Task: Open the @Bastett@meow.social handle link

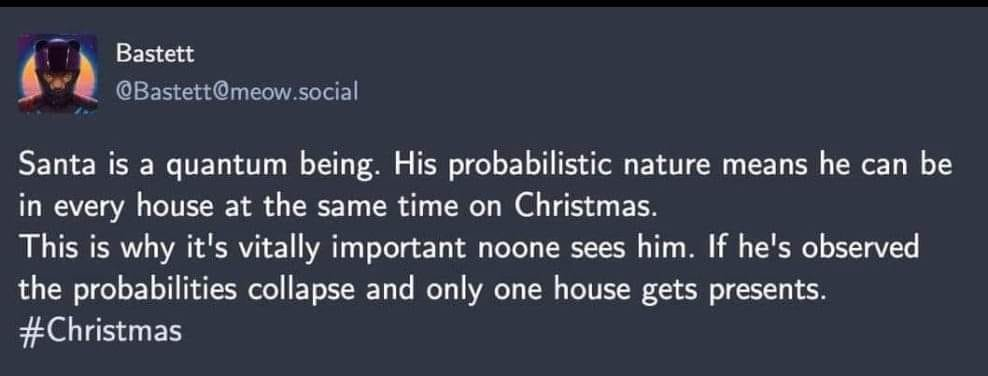Action: click(237, 93)
